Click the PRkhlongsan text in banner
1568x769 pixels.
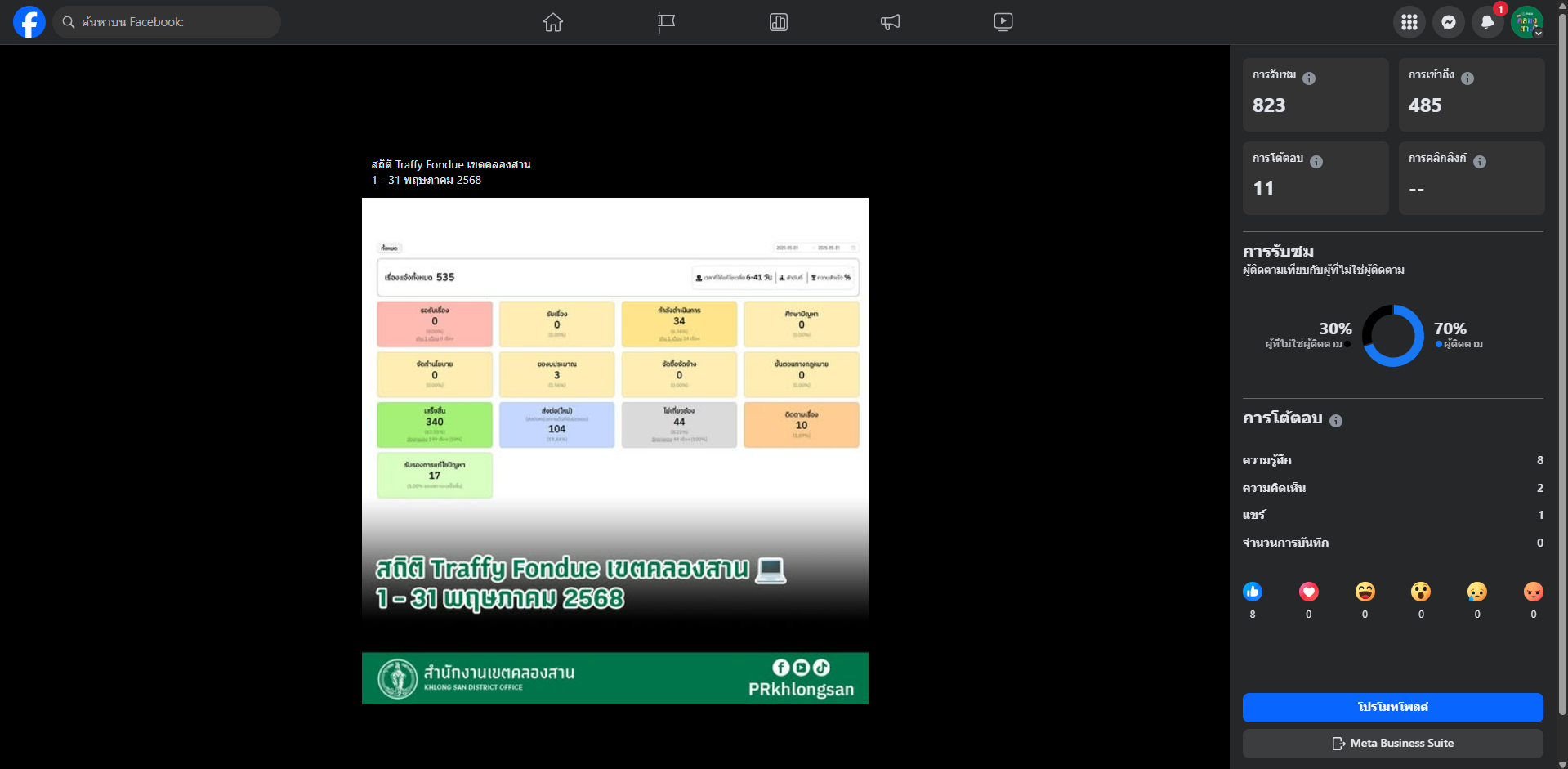point(801,690)
